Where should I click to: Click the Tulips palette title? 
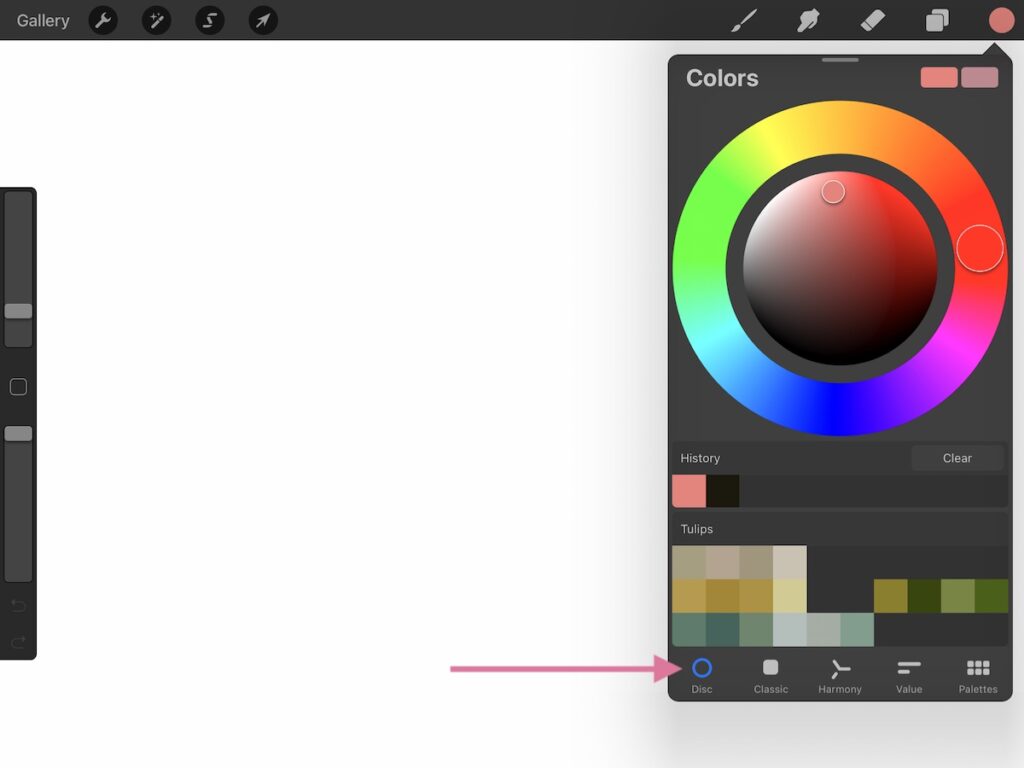pyautogui.click(x=697, y=529)
